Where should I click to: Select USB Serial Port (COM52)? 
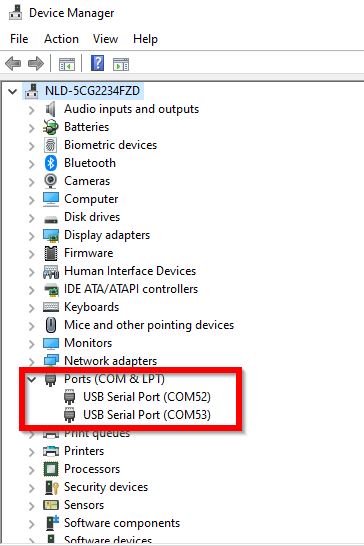(147, 397)
